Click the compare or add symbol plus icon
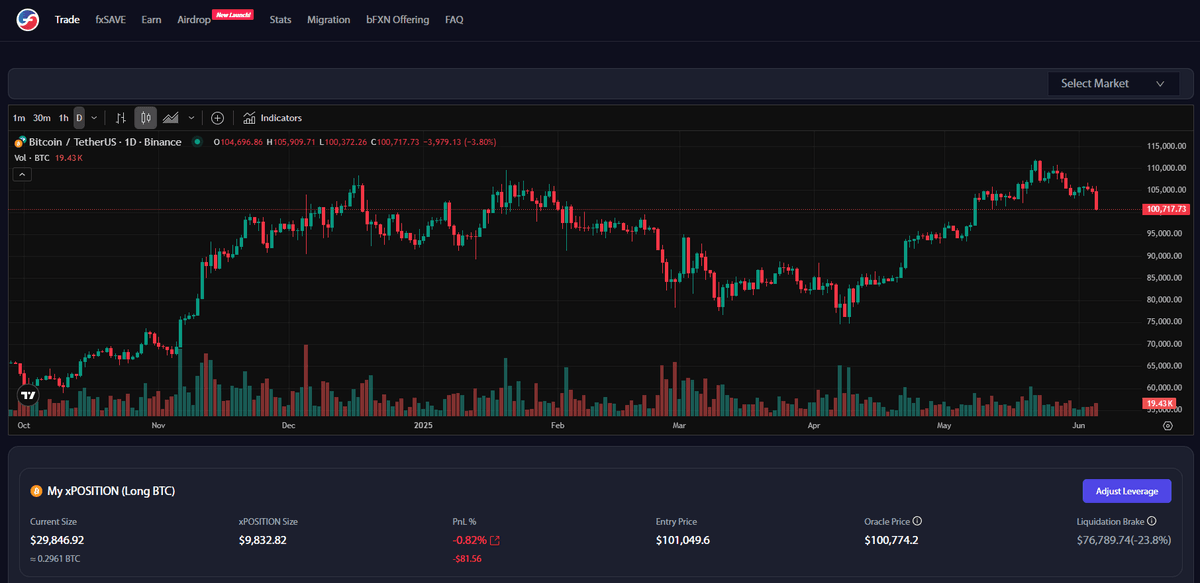Viewport: 1200px width, 583px height. point(217,118)
